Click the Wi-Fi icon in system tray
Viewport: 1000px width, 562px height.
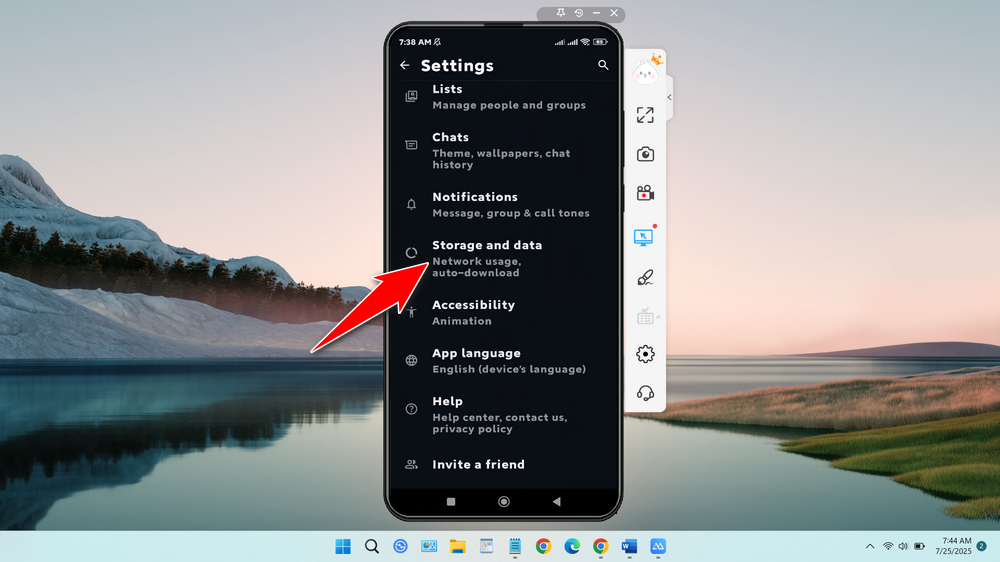(888, 547)
